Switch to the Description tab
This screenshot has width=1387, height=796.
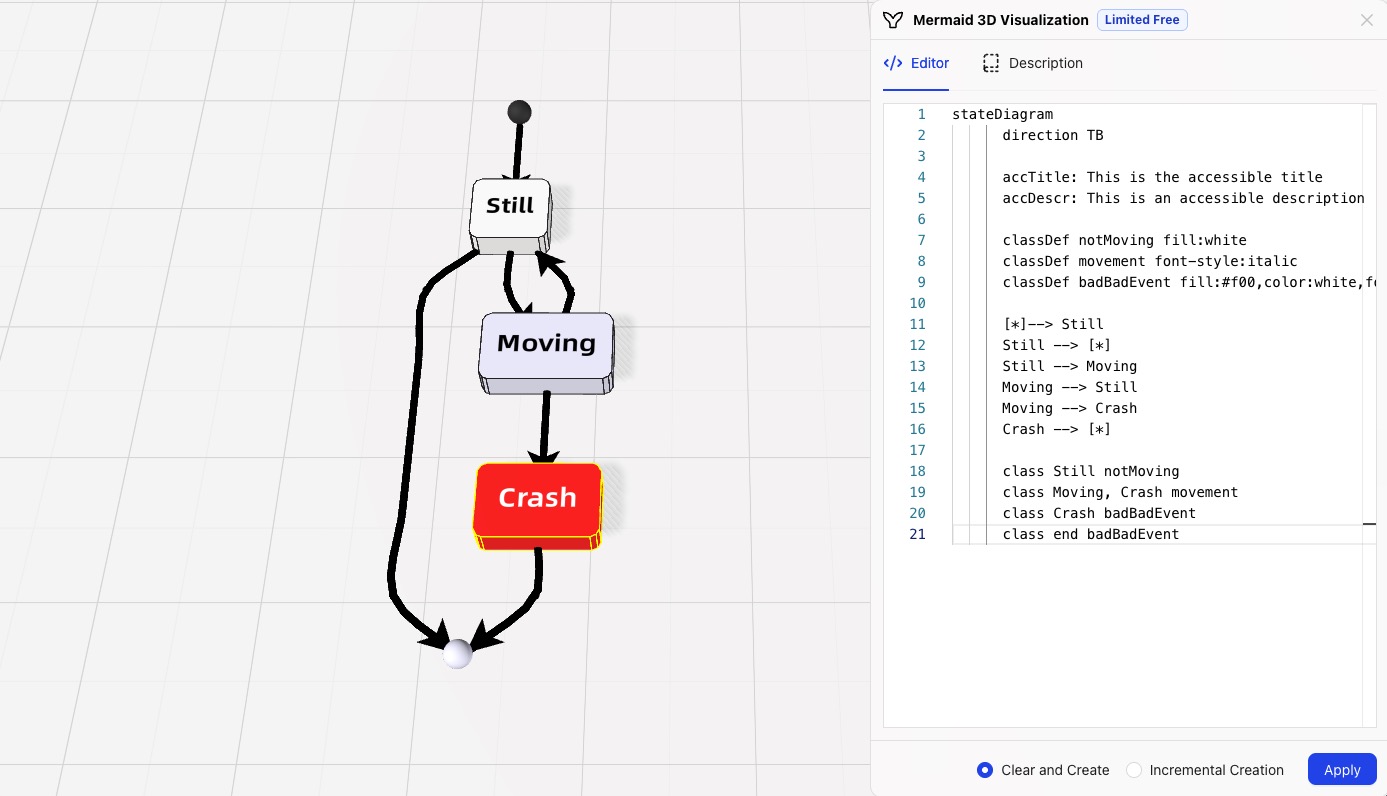click(1046, 63)
